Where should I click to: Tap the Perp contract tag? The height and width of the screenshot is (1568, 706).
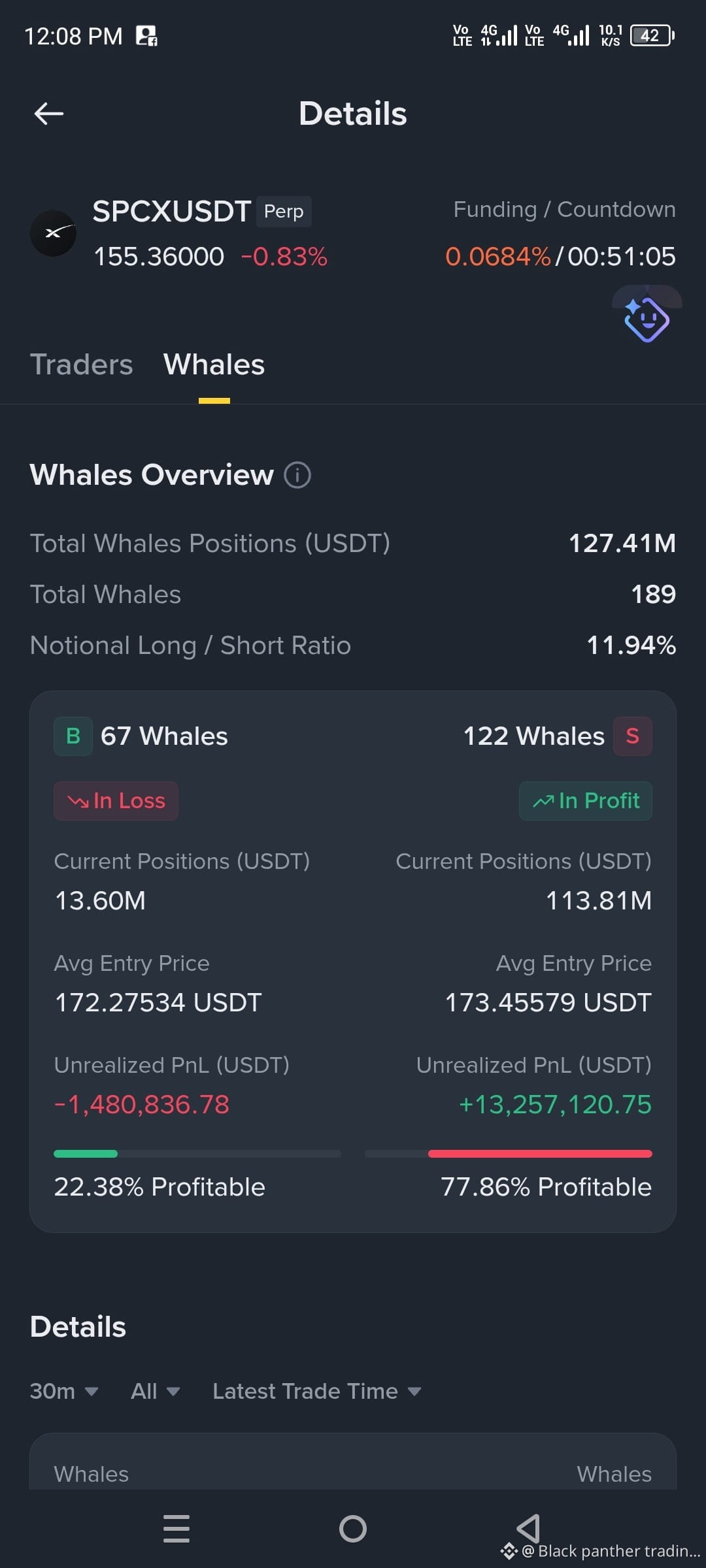coord(284,212)
